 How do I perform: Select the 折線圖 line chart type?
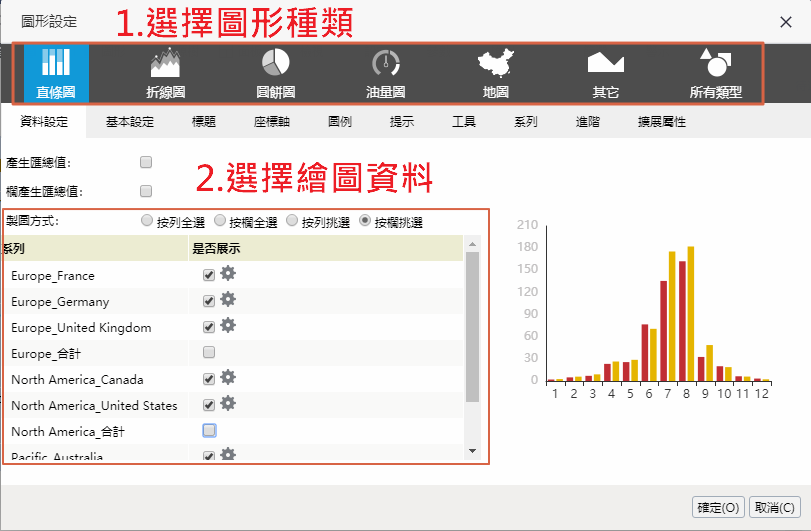point(165,74)
